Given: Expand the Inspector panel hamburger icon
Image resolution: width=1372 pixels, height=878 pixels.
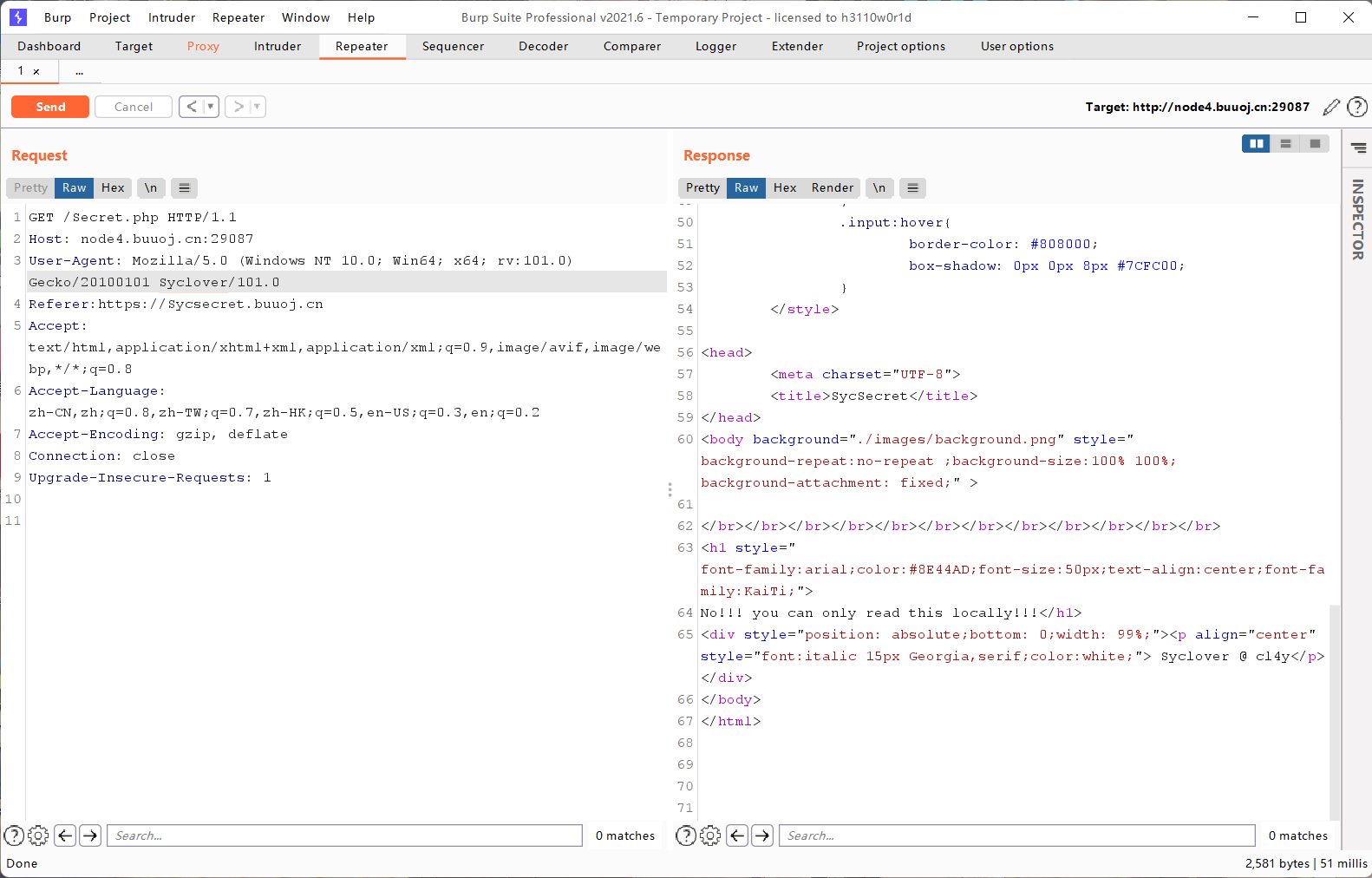Looking at the screenshot, I should pyautogui.click(x=1358, y=148).
